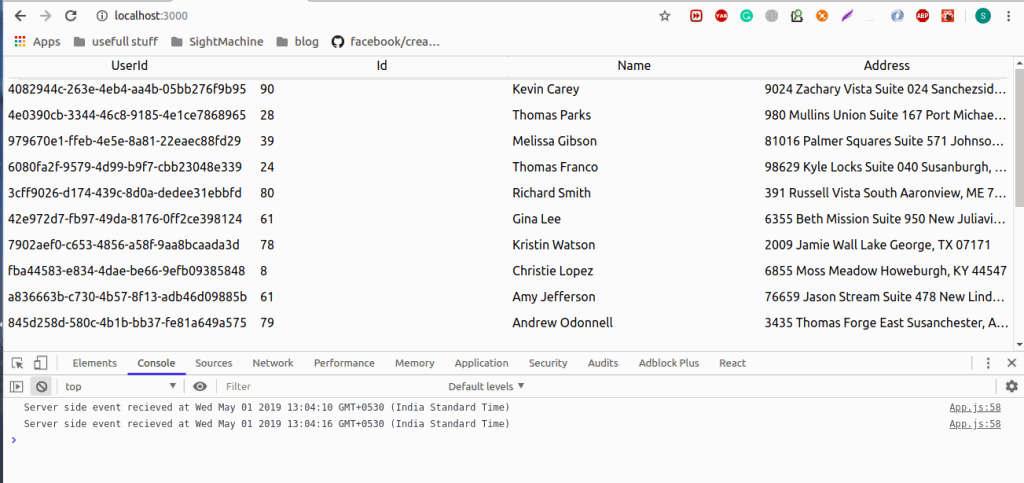Screen dimensions: 1024x483
Task: Open the SightMachine bookmark folder
Action: [217, 42]
